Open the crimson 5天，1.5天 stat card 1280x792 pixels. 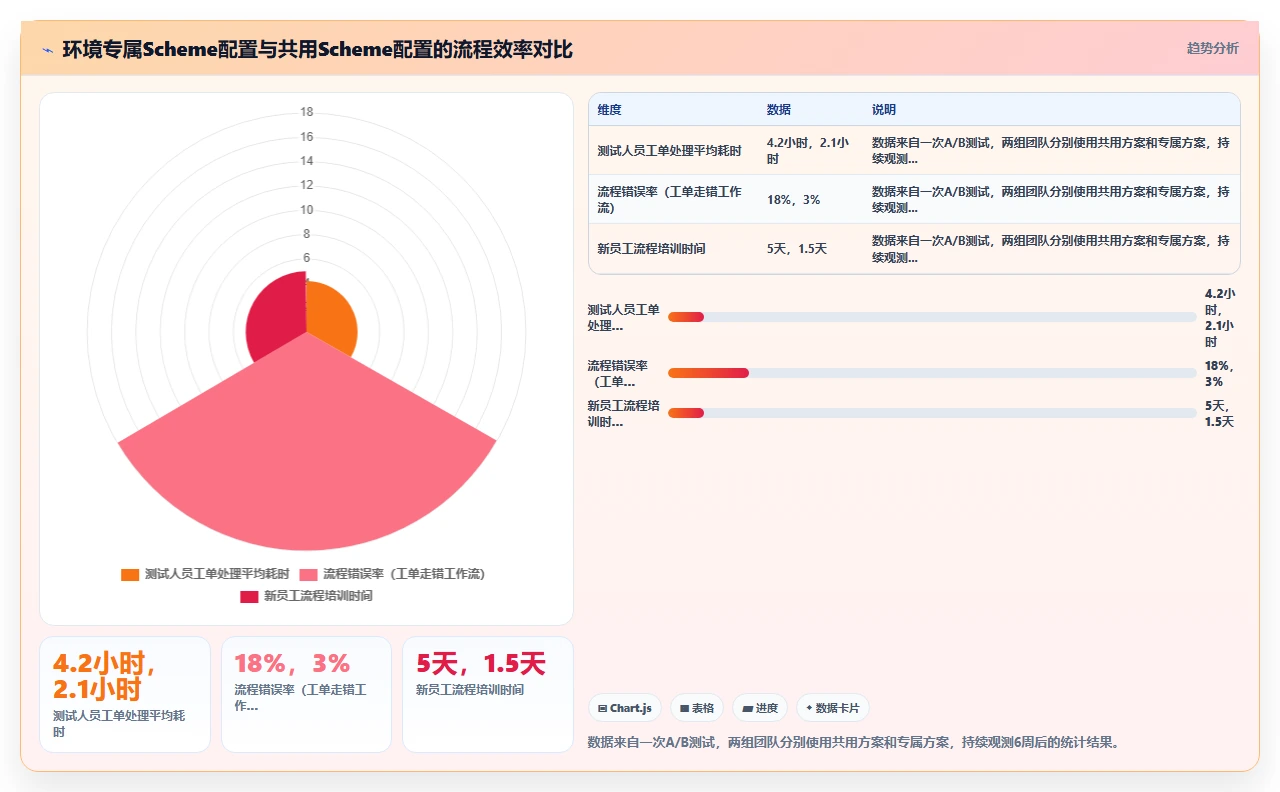click(488, 694)
